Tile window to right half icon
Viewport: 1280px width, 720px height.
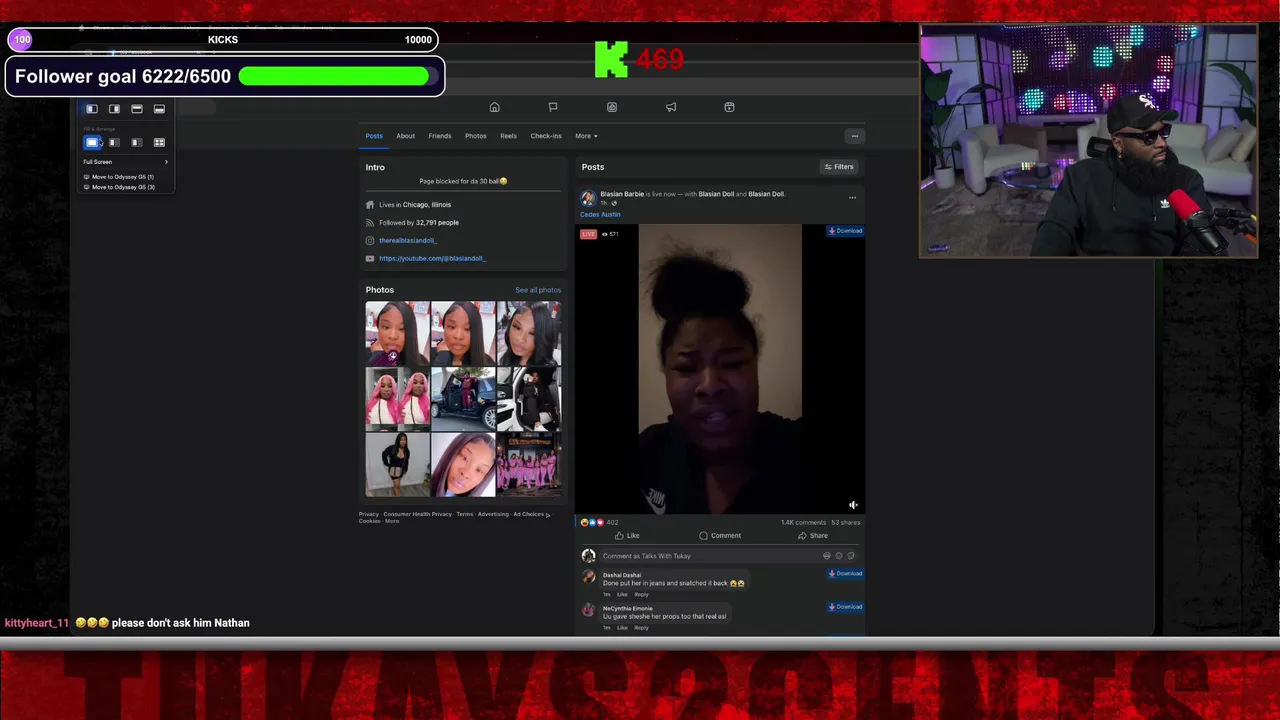tap(114, 109)
